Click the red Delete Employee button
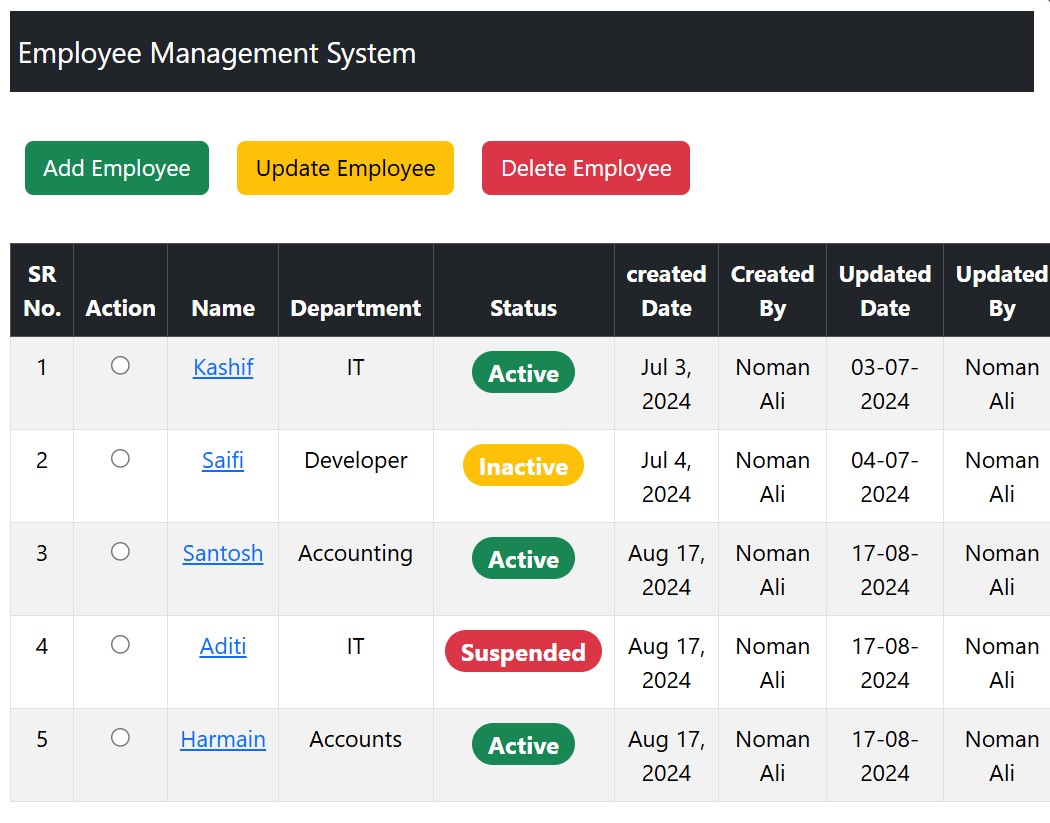Viewport: 1050px width, 823px height. (x=585, y=168)
